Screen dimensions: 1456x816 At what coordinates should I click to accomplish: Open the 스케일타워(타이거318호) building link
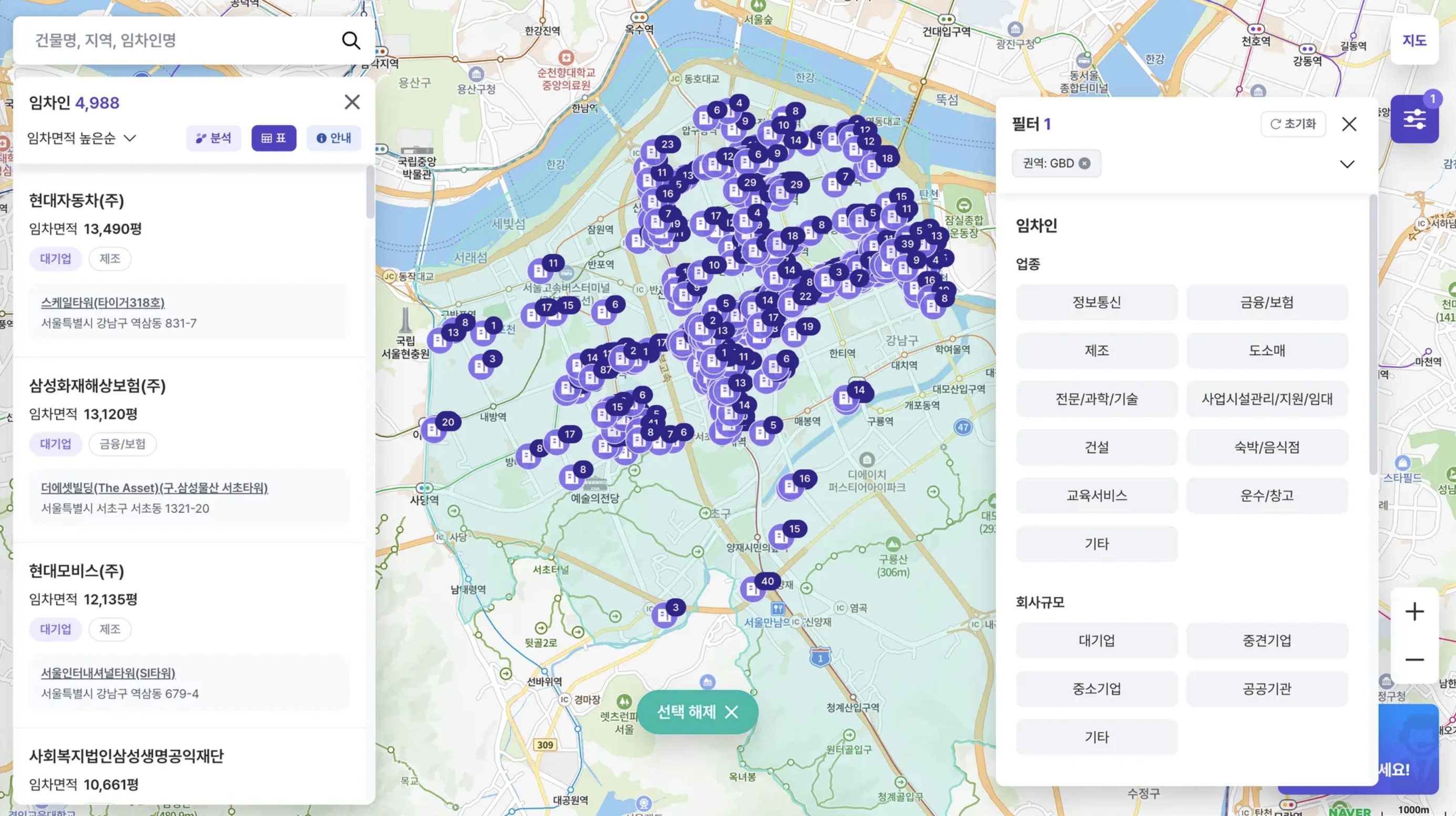(103, 302)
